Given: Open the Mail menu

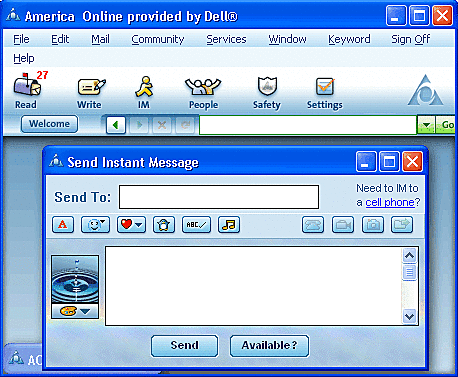Looking at the screenshot, I should tap(100, 39).
